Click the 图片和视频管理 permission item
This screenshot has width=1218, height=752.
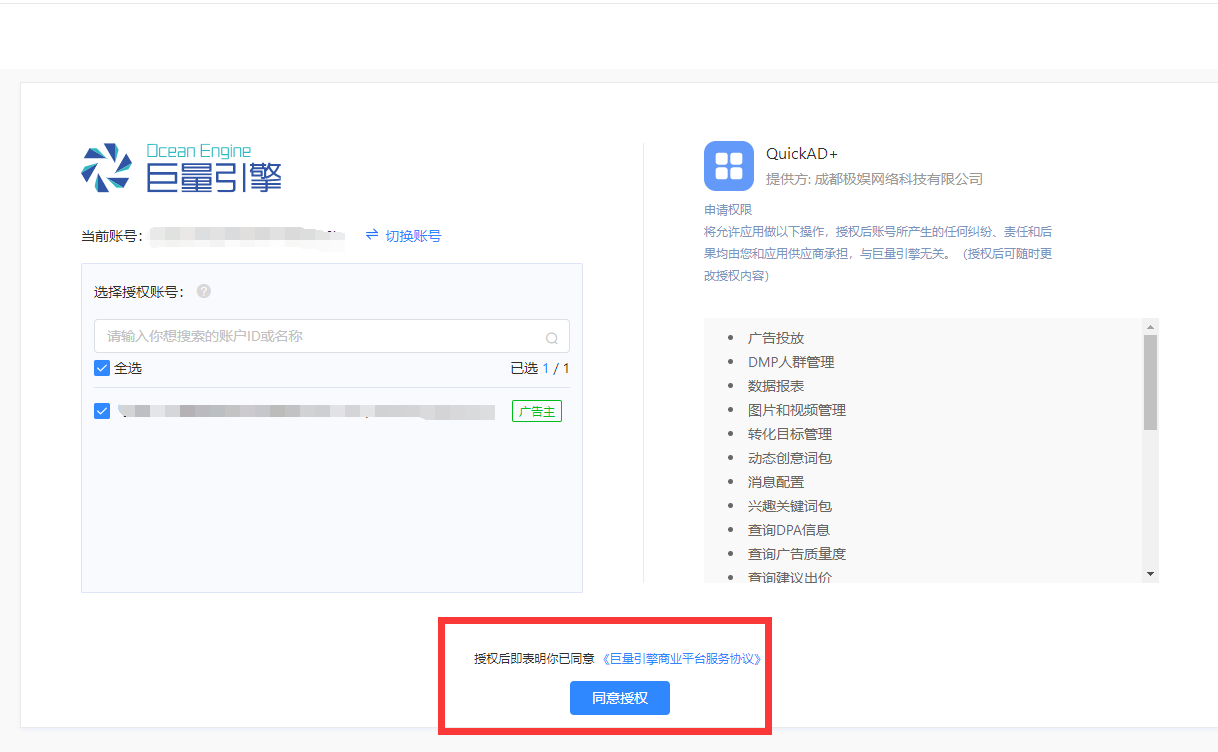(x=797, y=410)
